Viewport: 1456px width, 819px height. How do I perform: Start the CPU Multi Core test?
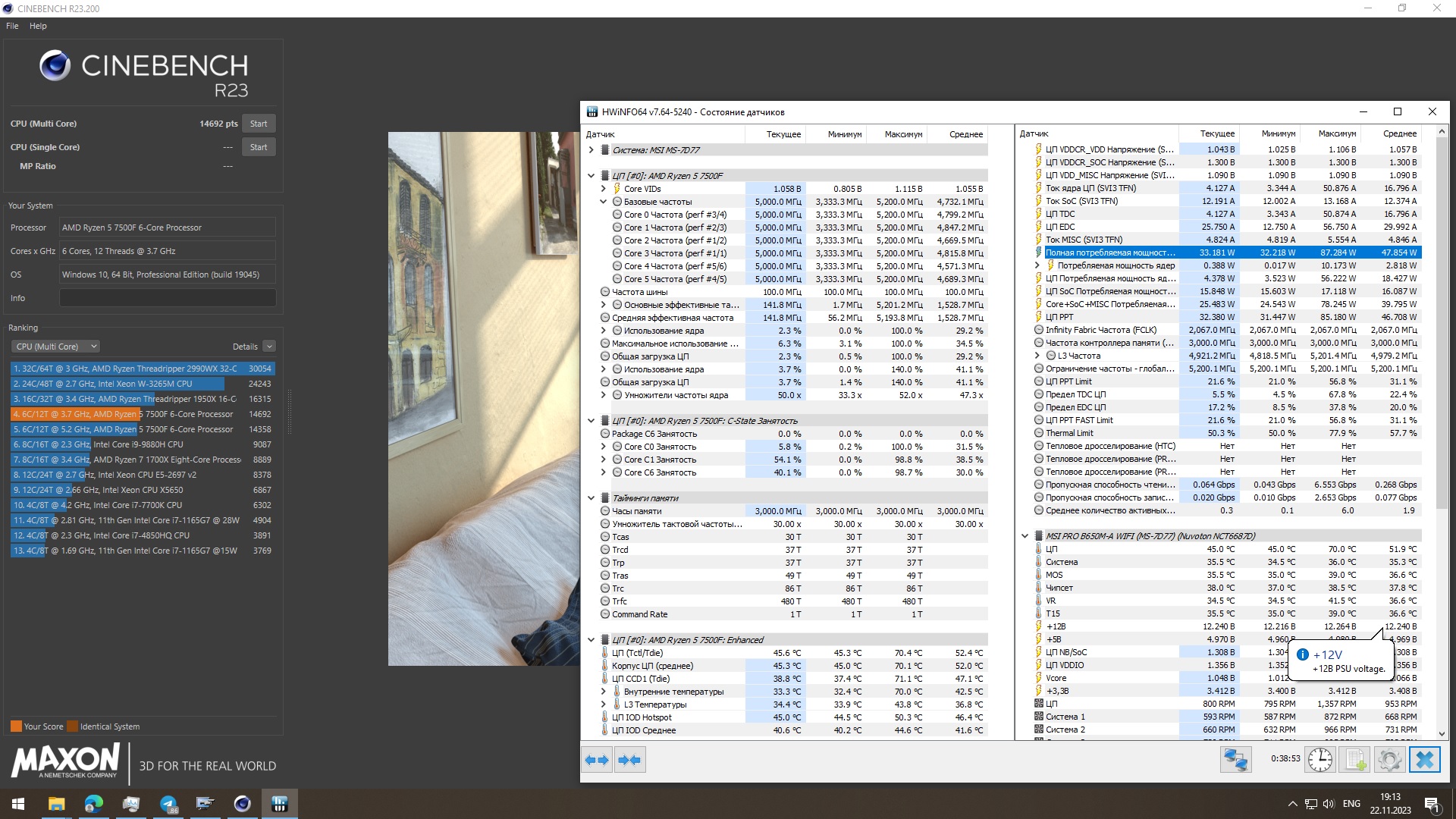(259, 124)
